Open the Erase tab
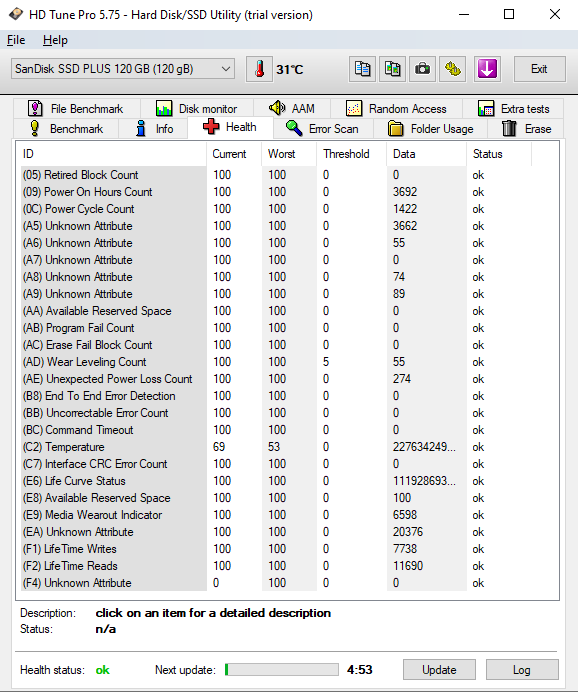The image size is (578, 692). pyautogui.click(x=526, y=129)
